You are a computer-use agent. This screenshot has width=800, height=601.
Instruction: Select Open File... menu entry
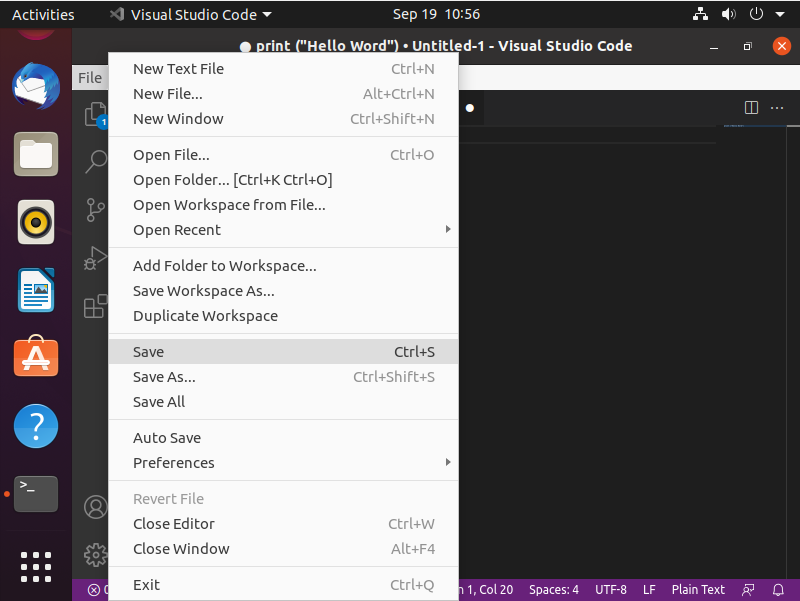tap(283, 155)
